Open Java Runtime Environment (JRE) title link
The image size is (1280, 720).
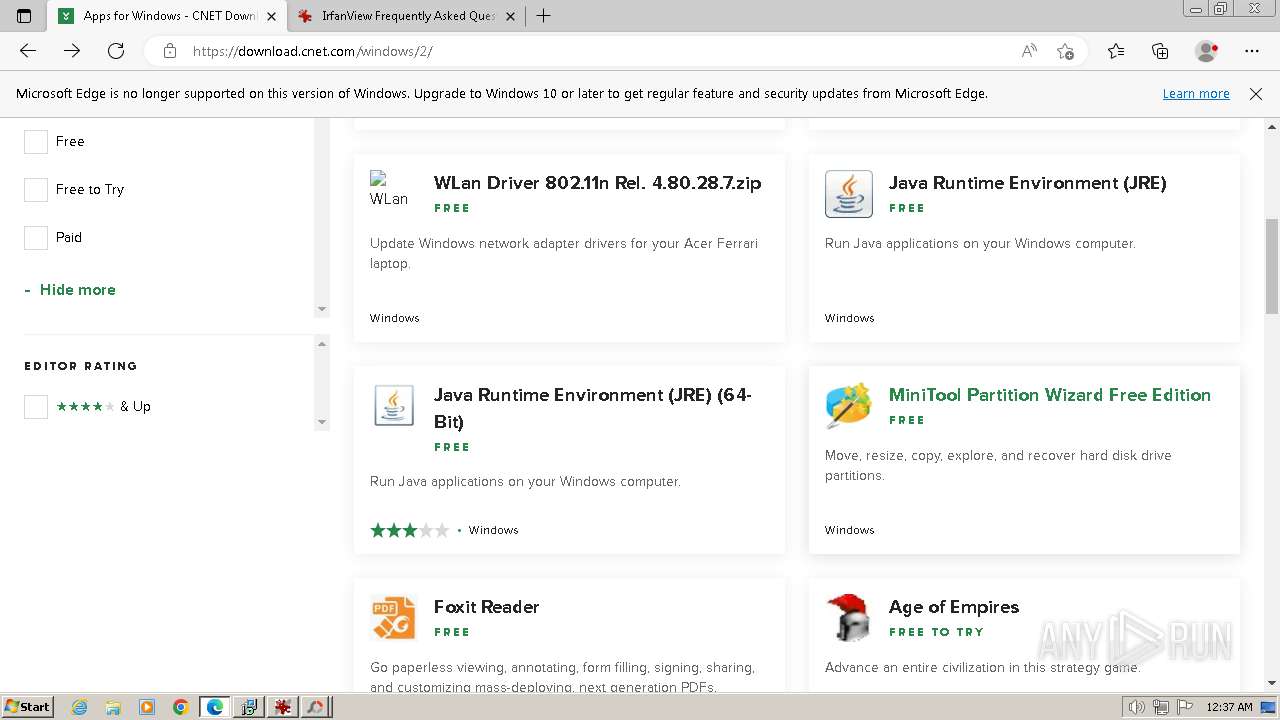[1027, 183]
